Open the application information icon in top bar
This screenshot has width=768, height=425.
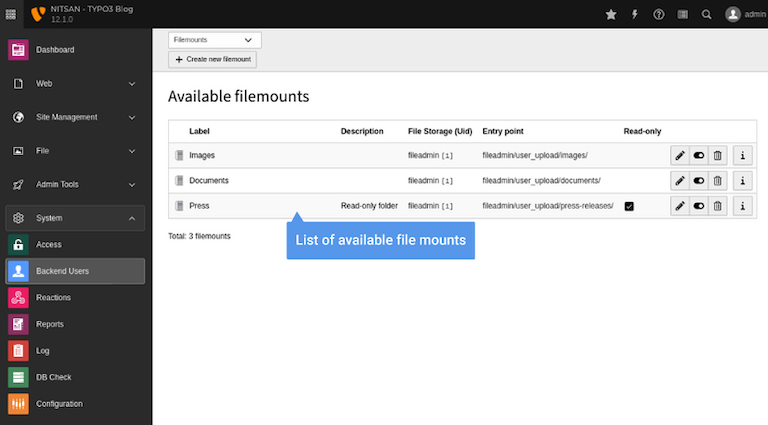pos(683,14)
